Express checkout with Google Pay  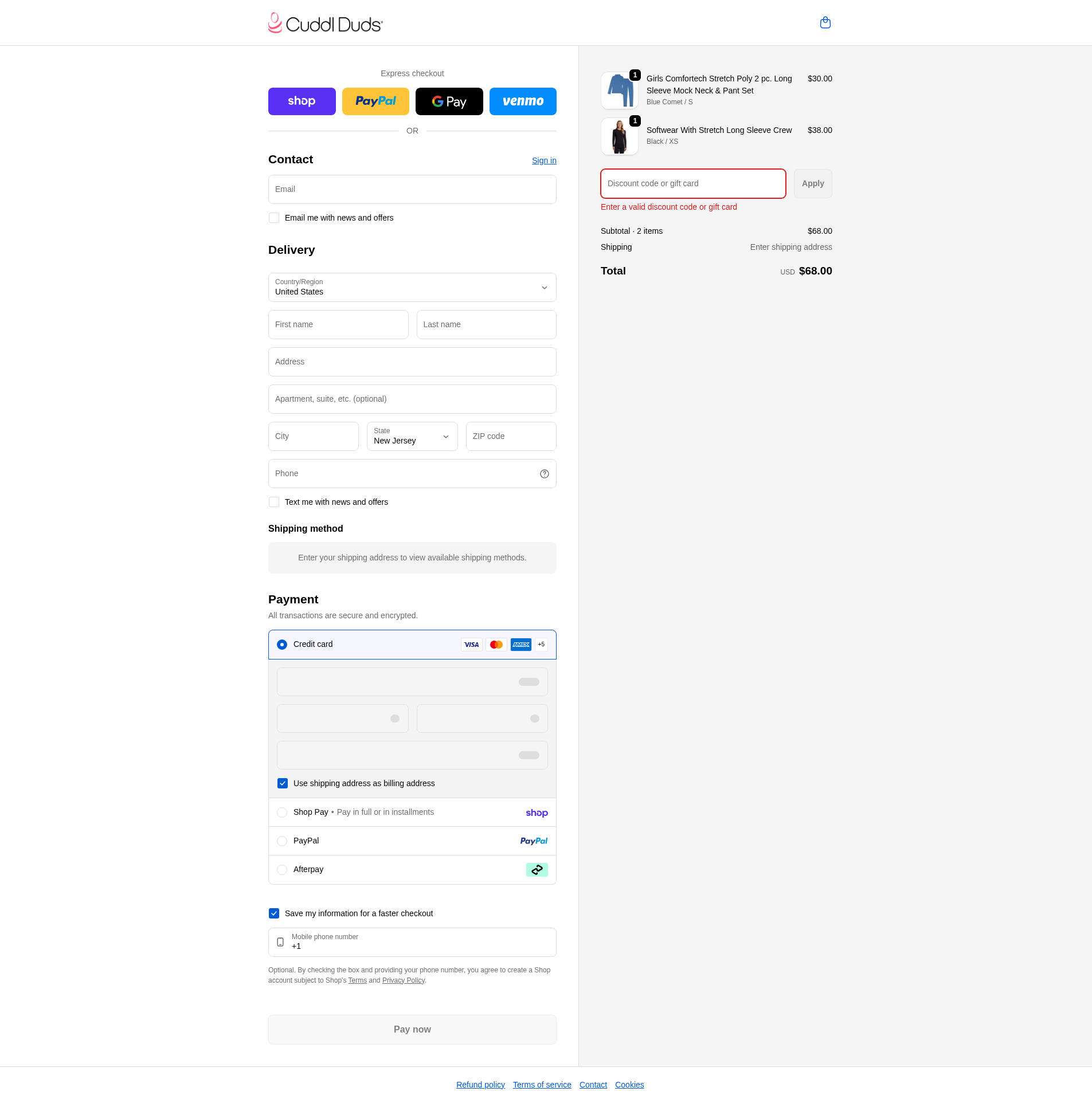coord(449,101)
